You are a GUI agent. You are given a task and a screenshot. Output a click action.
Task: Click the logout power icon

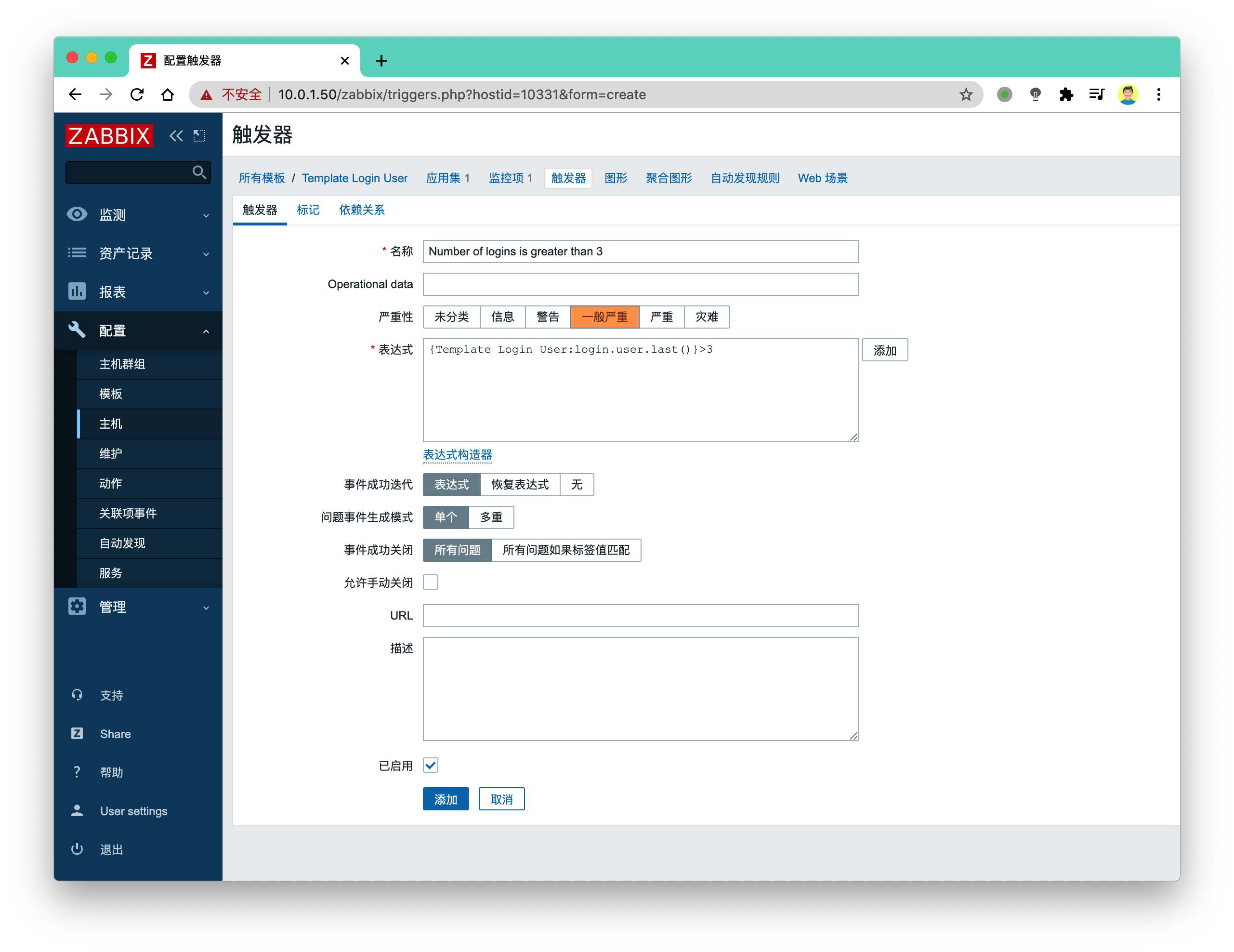pyautogui.click(x=77, y=848)
